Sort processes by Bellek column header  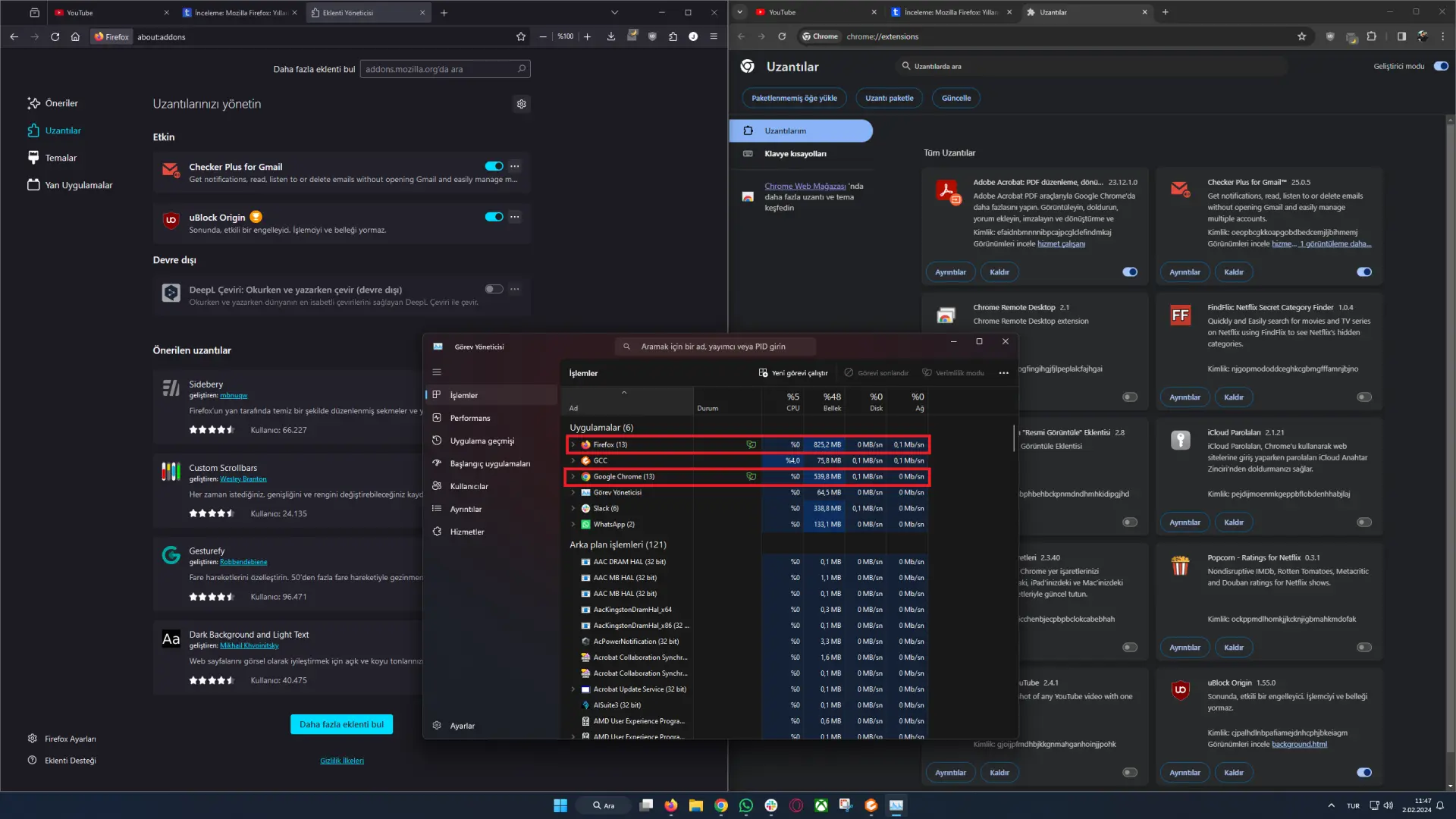tap(825, 402)
